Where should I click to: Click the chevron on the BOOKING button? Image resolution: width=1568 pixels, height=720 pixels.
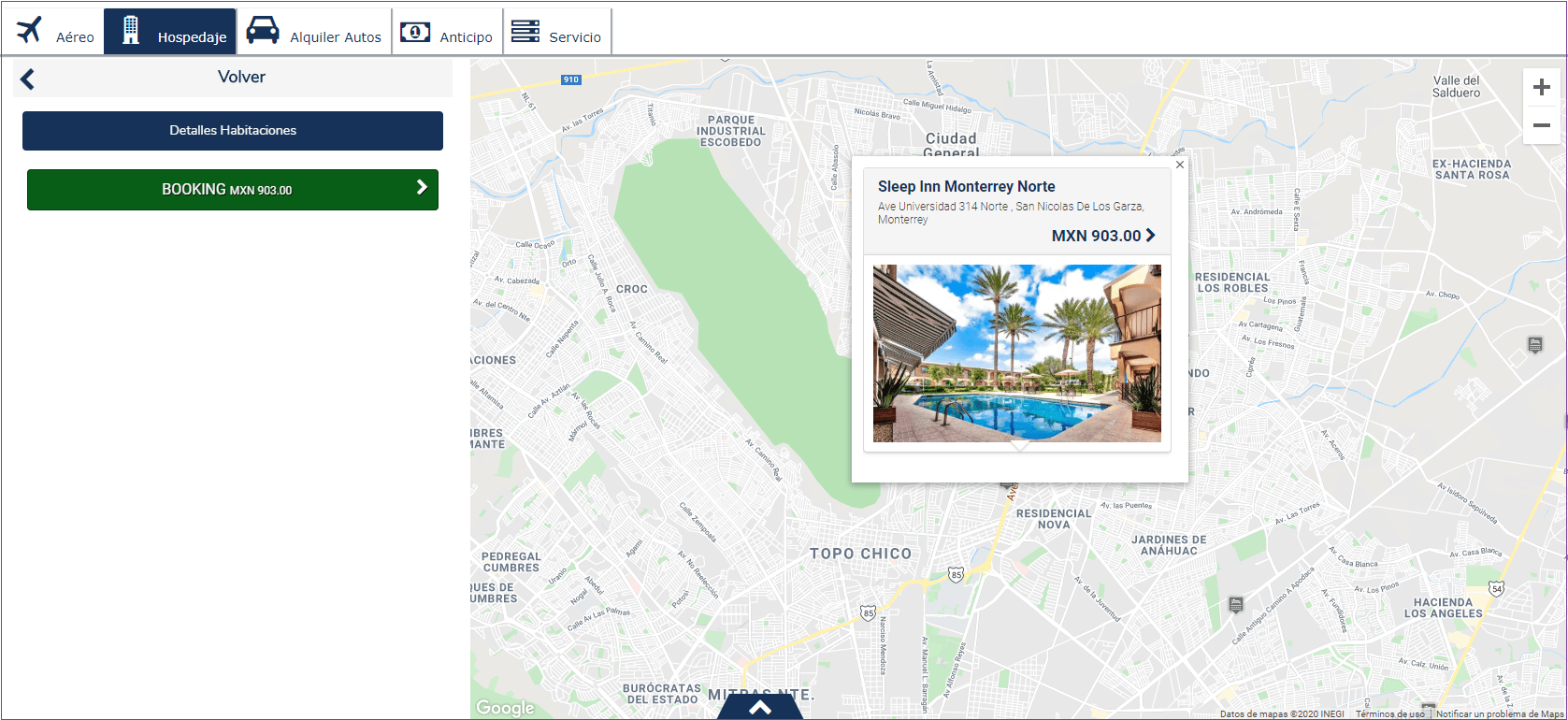click(x=422, y=187)
